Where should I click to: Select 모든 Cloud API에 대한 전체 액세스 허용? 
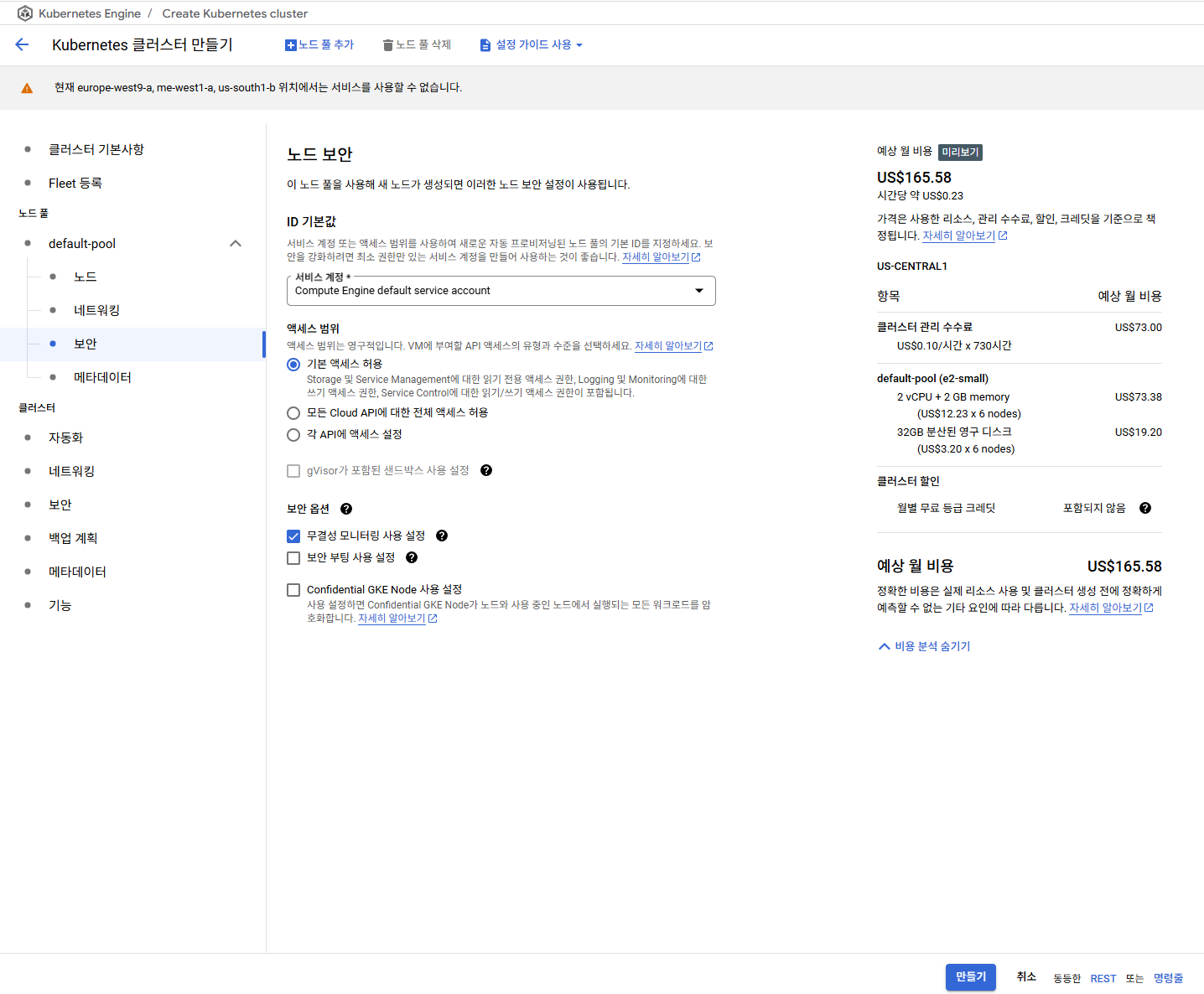293,413
